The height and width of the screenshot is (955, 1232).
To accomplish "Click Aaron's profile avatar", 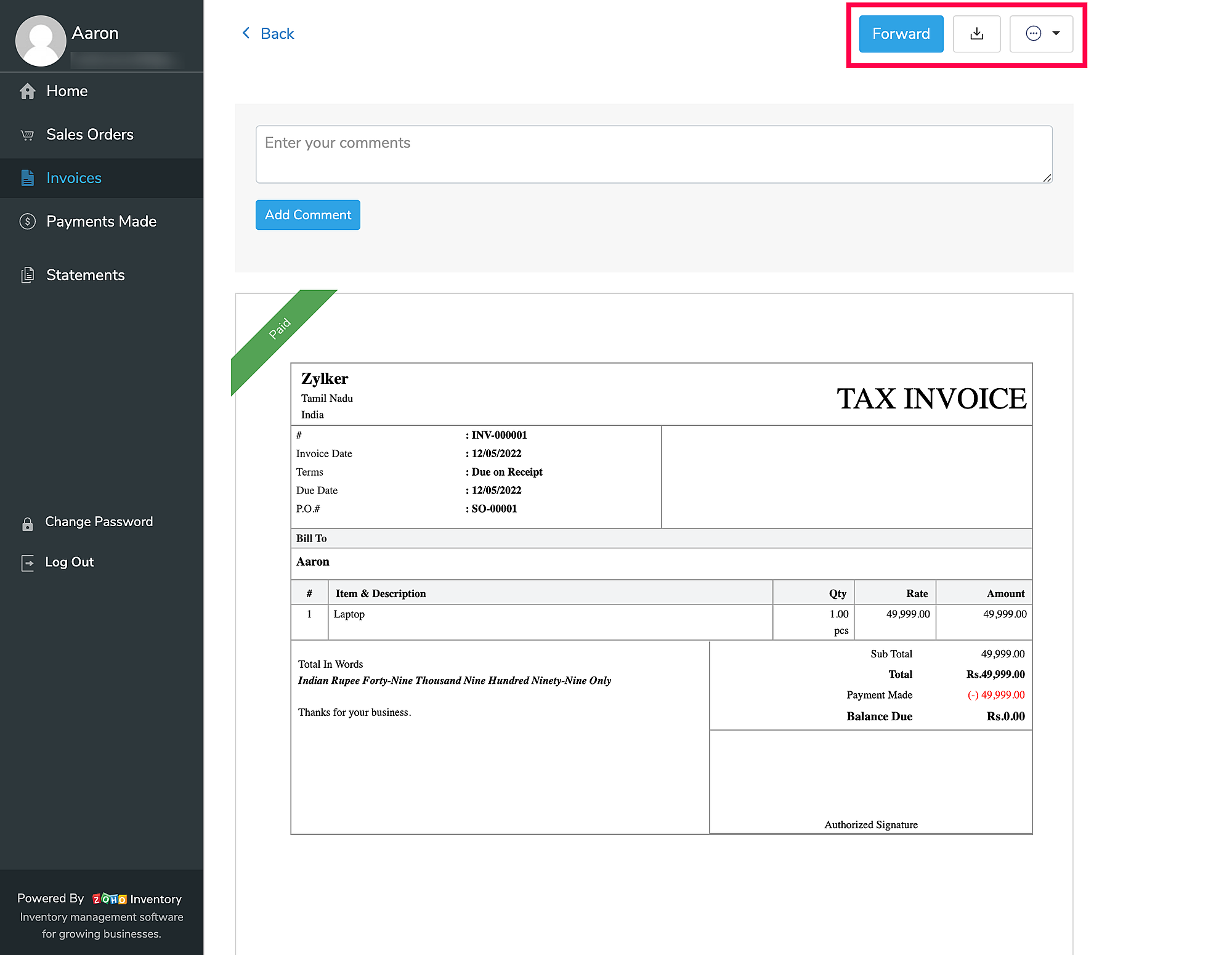I will tap(41, 41).
